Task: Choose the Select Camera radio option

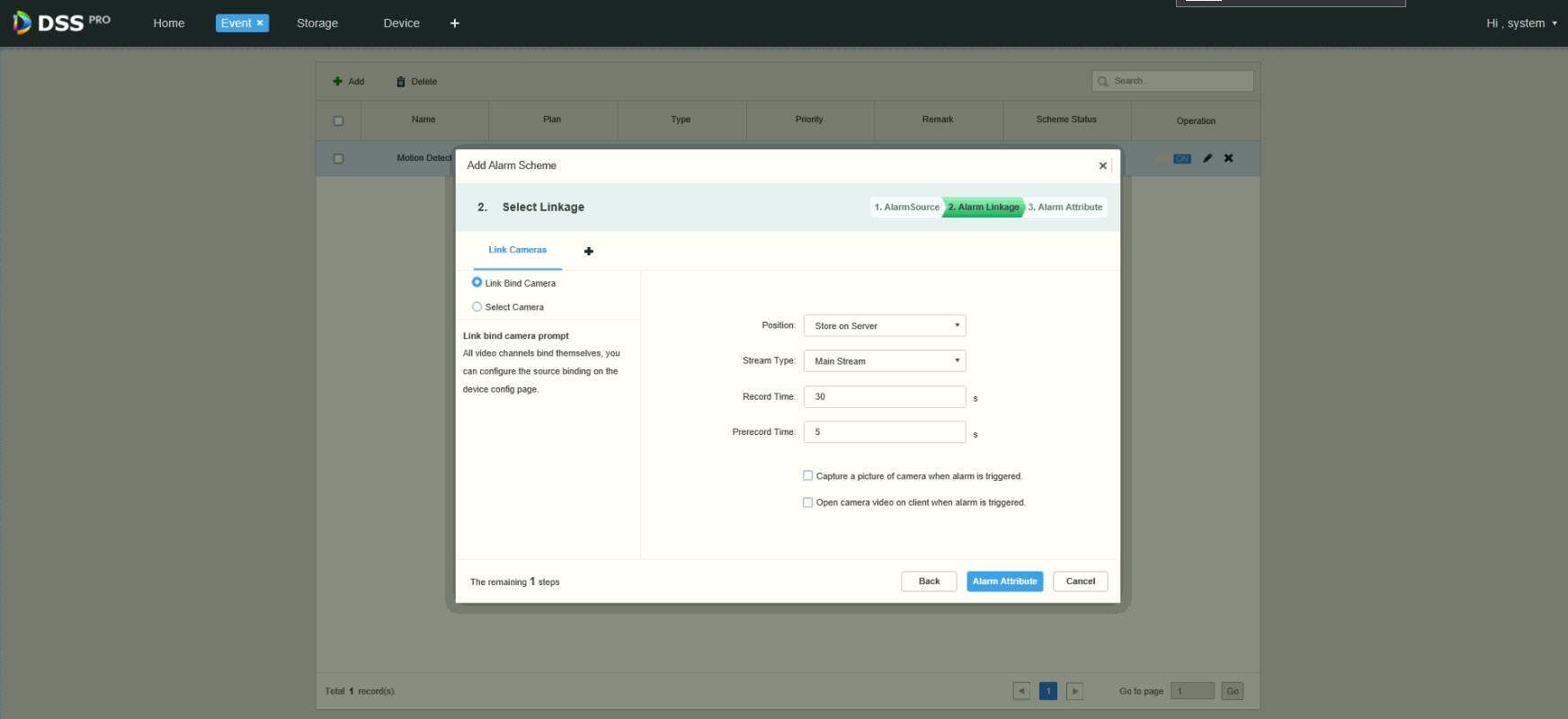Action: point(477,306)
